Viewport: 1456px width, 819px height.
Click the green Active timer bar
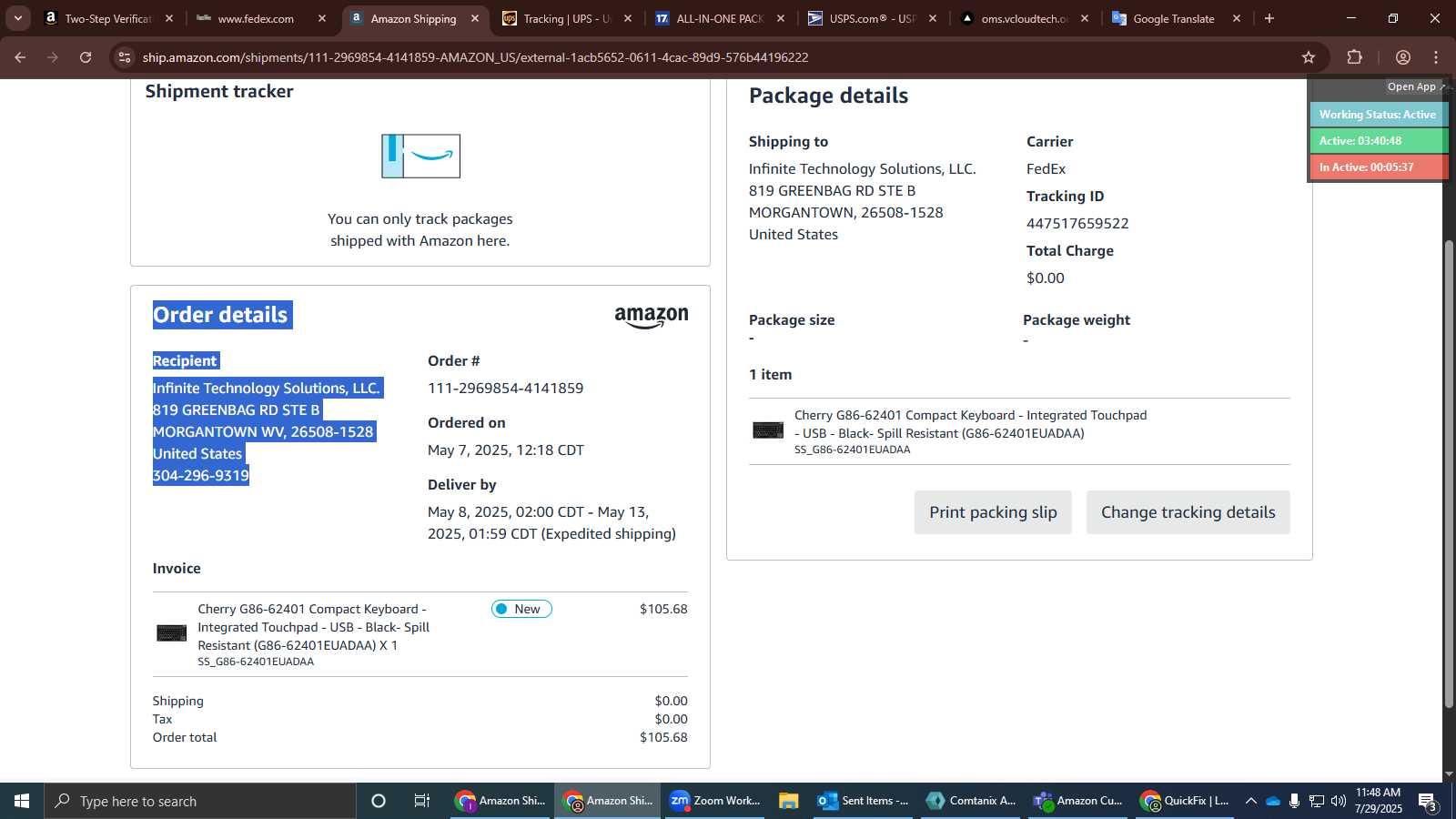click(1378, 141)
